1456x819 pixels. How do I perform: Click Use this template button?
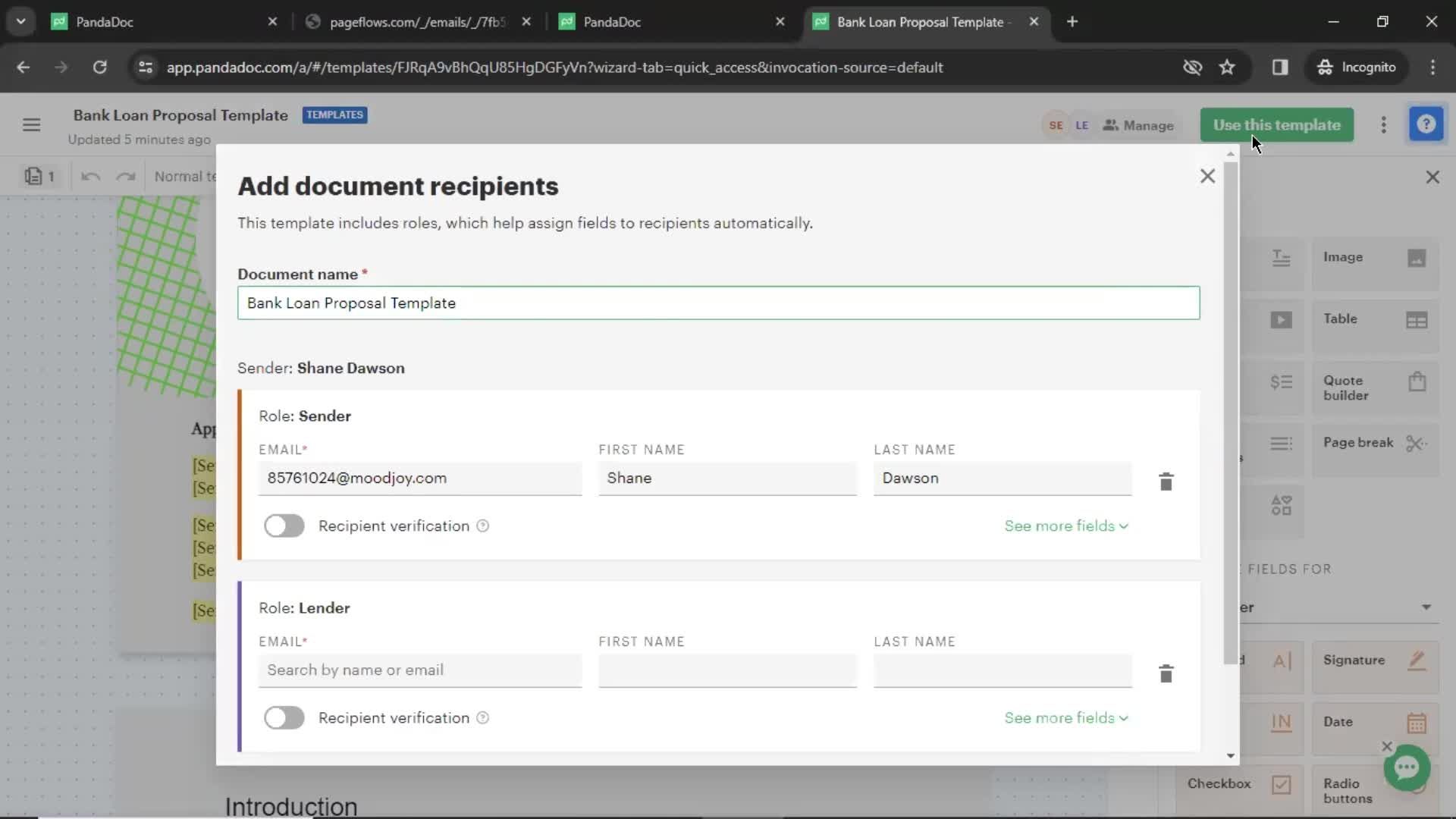point(1277,124)
